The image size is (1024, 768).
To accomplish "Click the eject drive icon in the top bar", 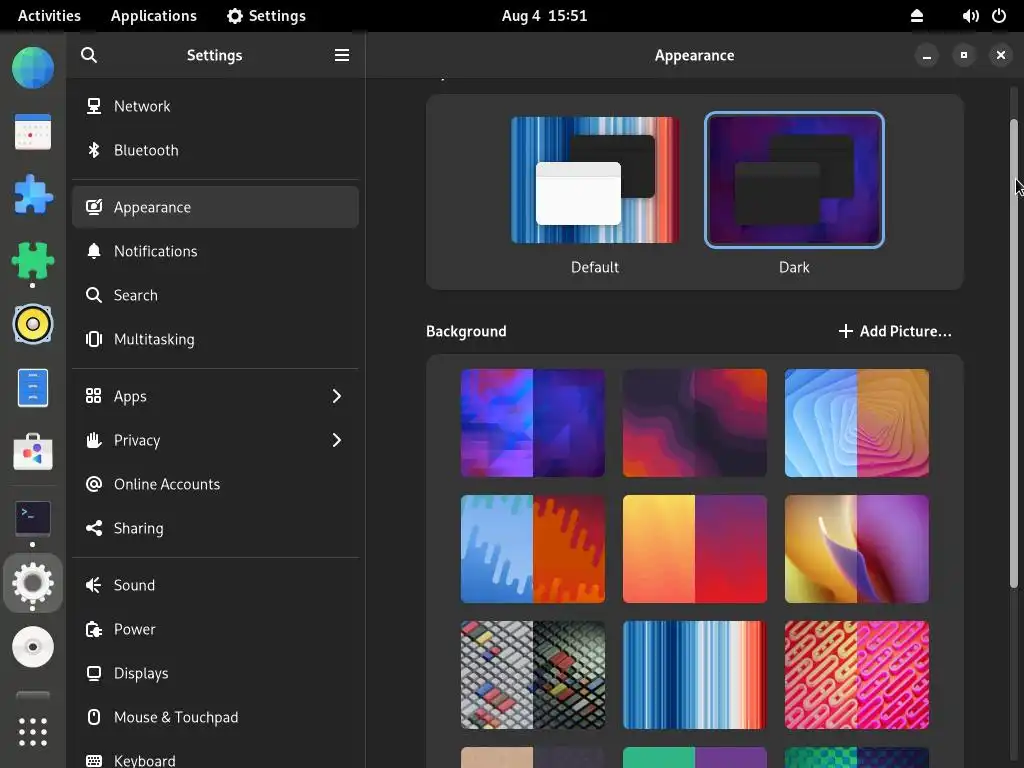I will click(917, 16).
